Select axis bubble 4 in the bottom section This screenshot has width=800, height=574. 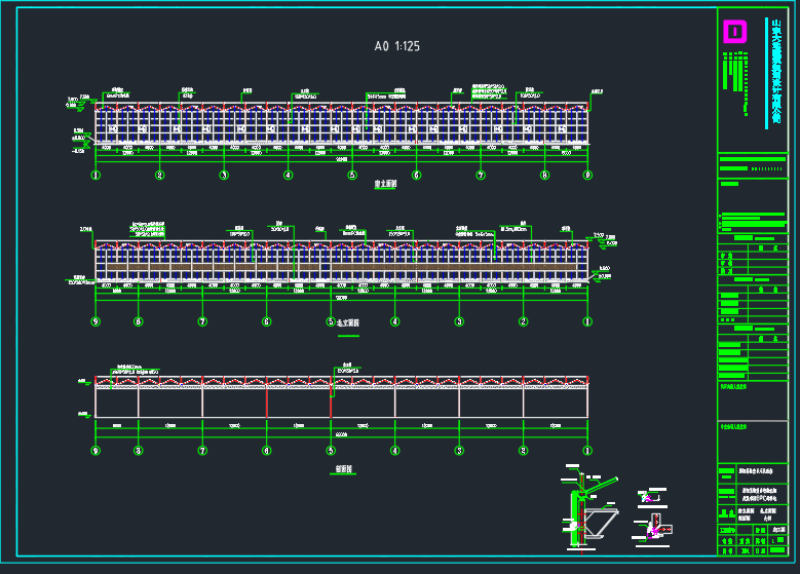click(x=394, y=451)
